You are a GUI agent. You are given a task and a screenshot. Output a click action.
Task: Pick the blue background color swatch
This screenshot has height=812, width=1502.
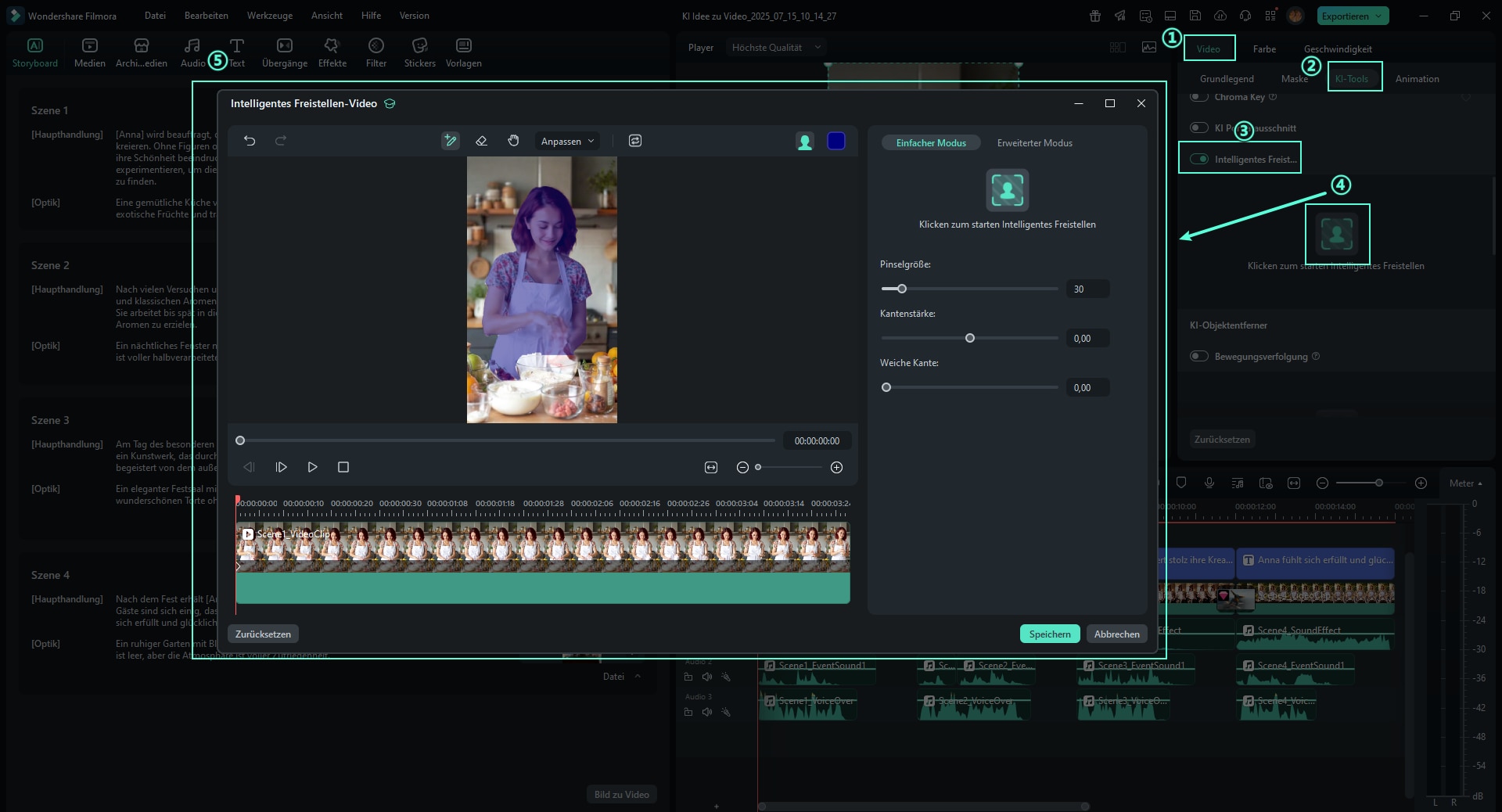(836, 141)
